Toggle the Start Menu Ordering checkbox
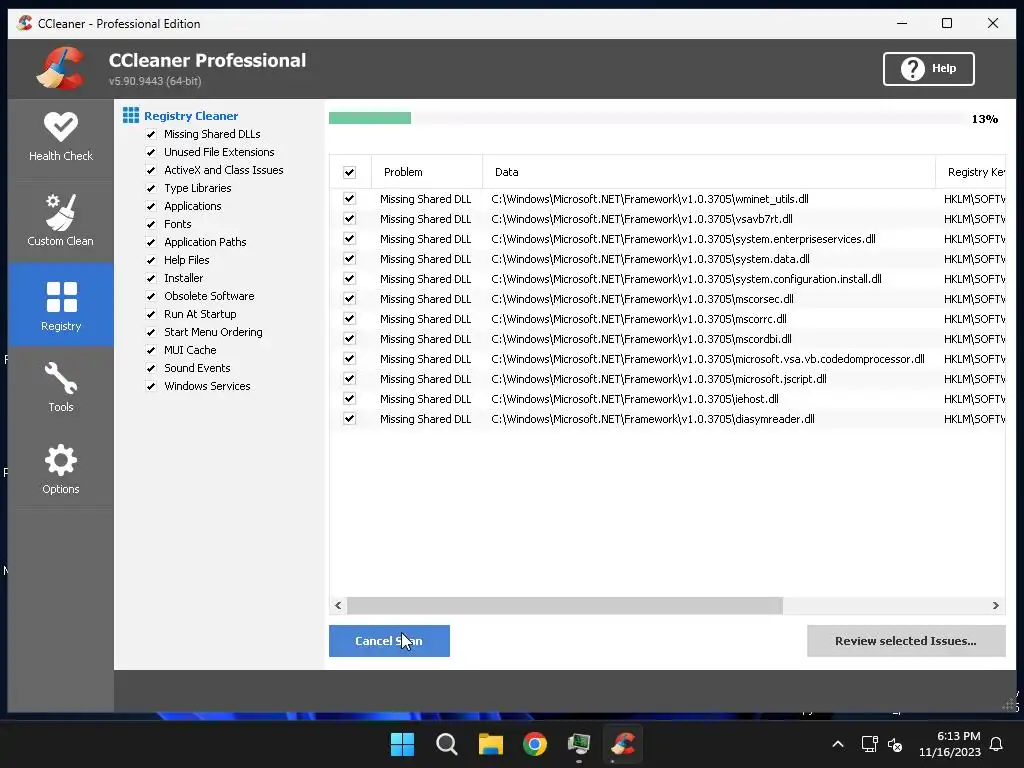Screen dimensions: 1024x768 point(151,332)
